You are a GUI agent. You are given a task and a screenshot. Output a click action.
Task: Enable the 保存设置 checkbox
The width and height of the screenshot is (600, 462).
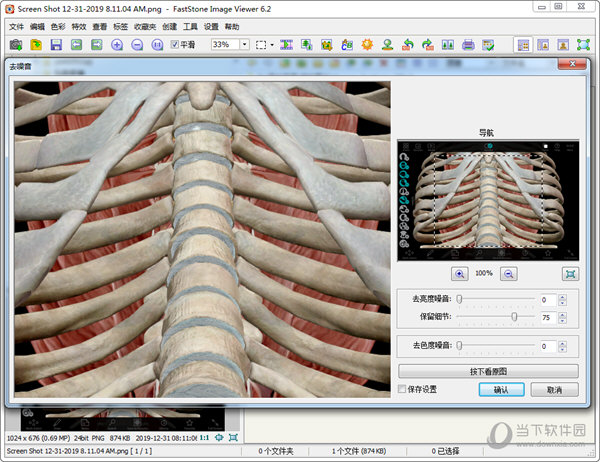402,389
